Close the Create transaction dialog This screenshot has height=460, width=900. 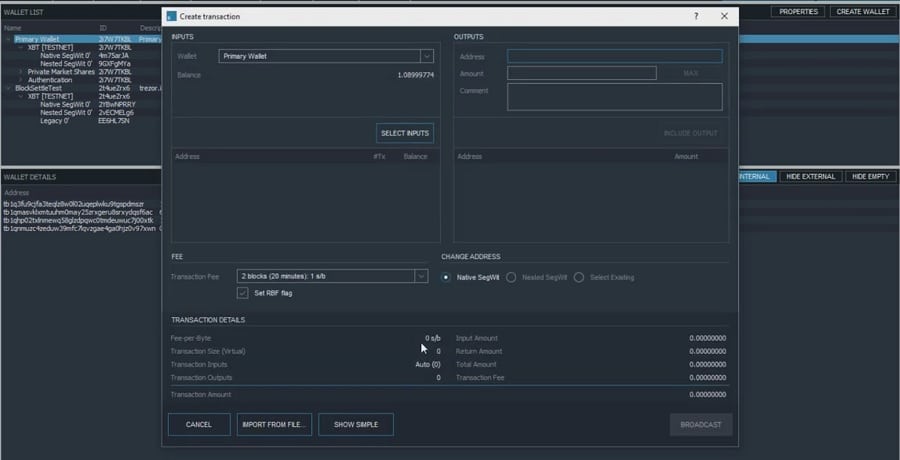724,17
